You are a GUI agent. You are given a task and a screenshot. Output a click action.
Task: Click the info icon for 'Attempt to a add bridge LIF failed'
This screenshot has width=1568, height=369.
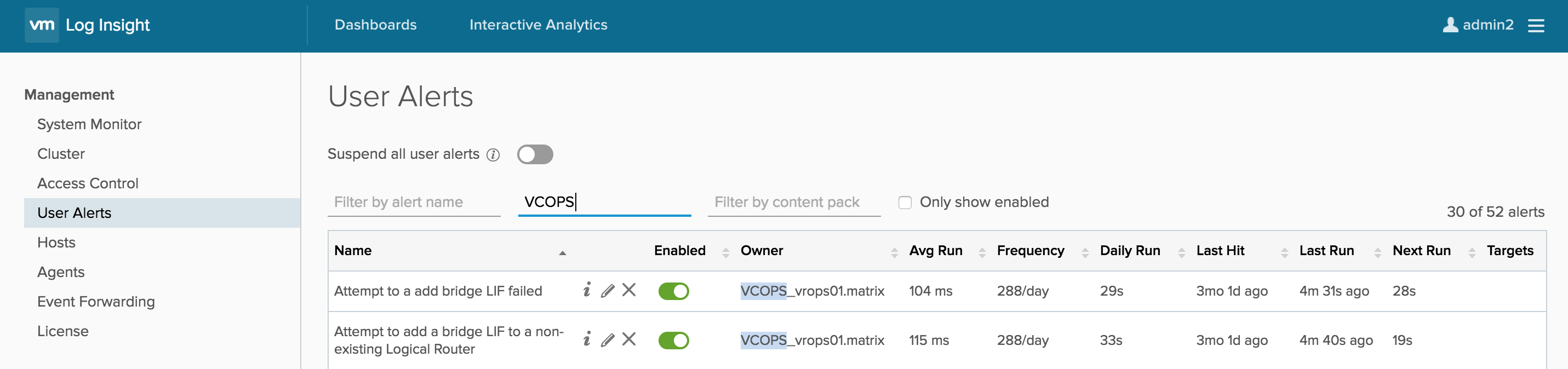point(586,290)
